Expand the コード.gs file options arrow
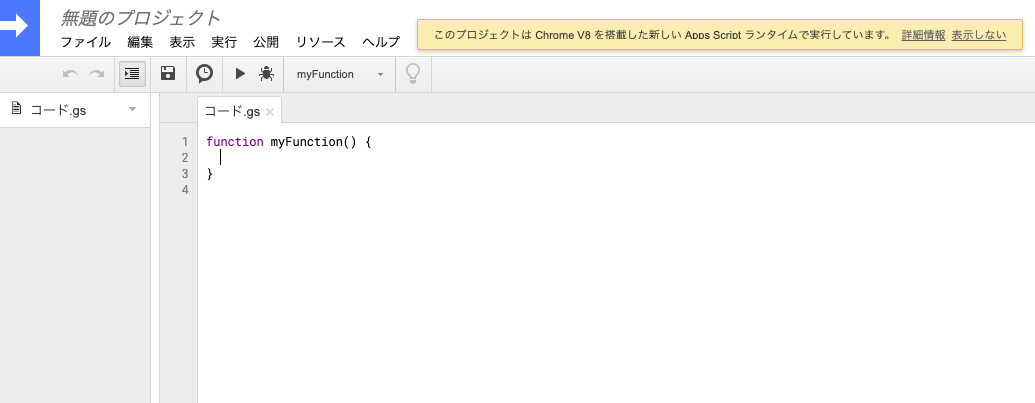 pos(132,109)
